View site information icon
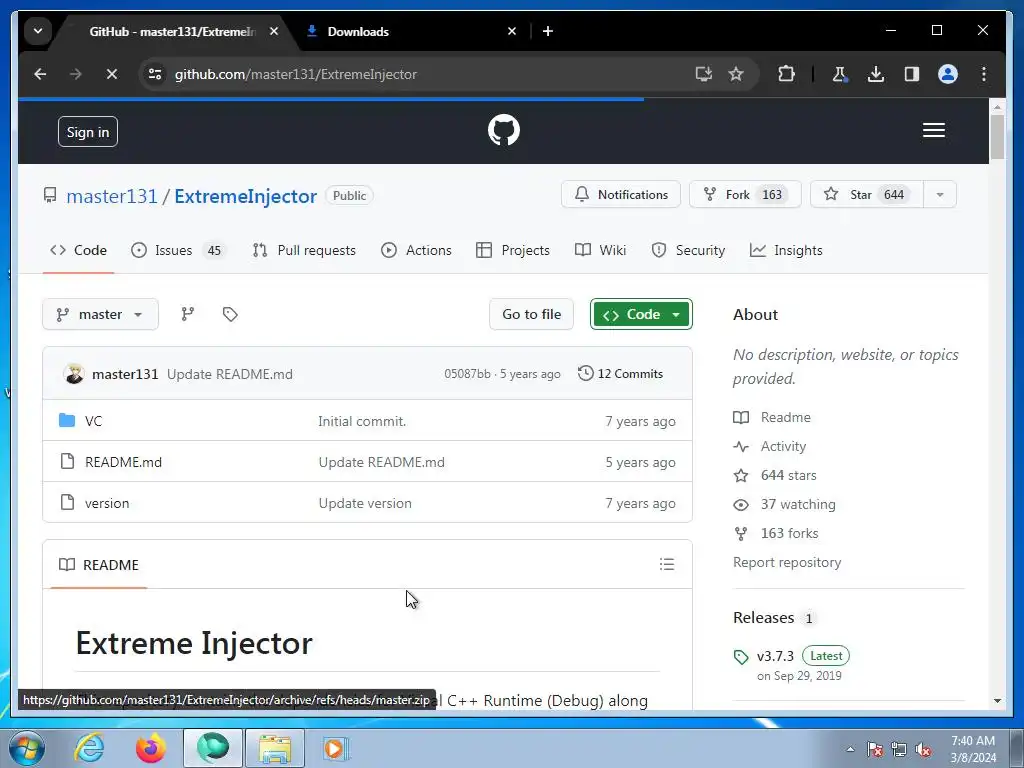1024x768 pixels. click(x=155, y=74)
